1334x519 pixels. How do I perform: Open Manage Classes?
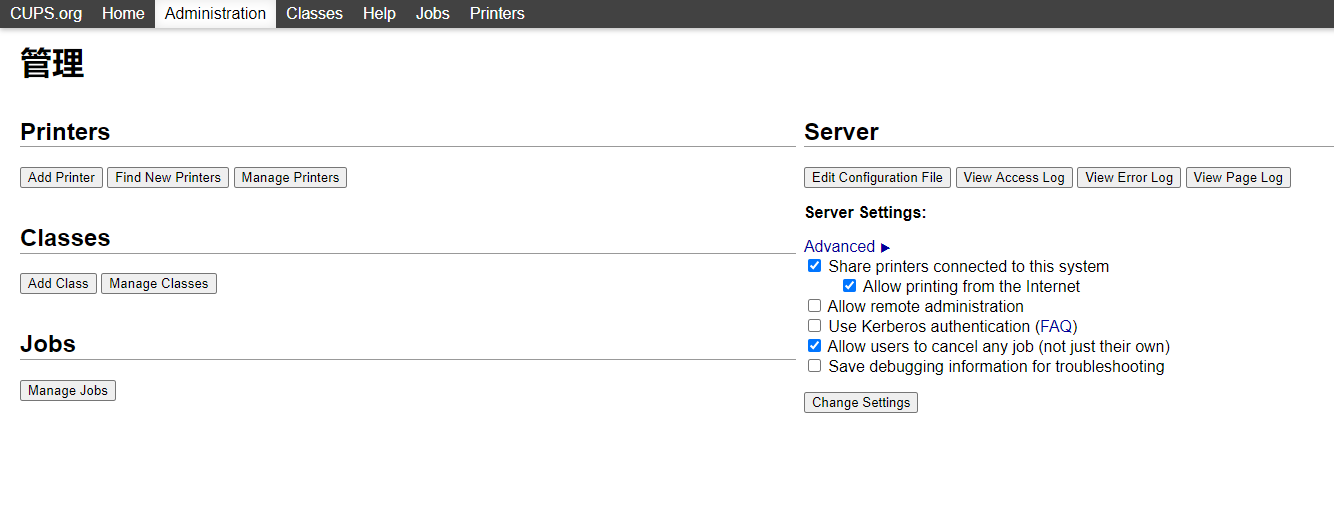pos(159,283)
